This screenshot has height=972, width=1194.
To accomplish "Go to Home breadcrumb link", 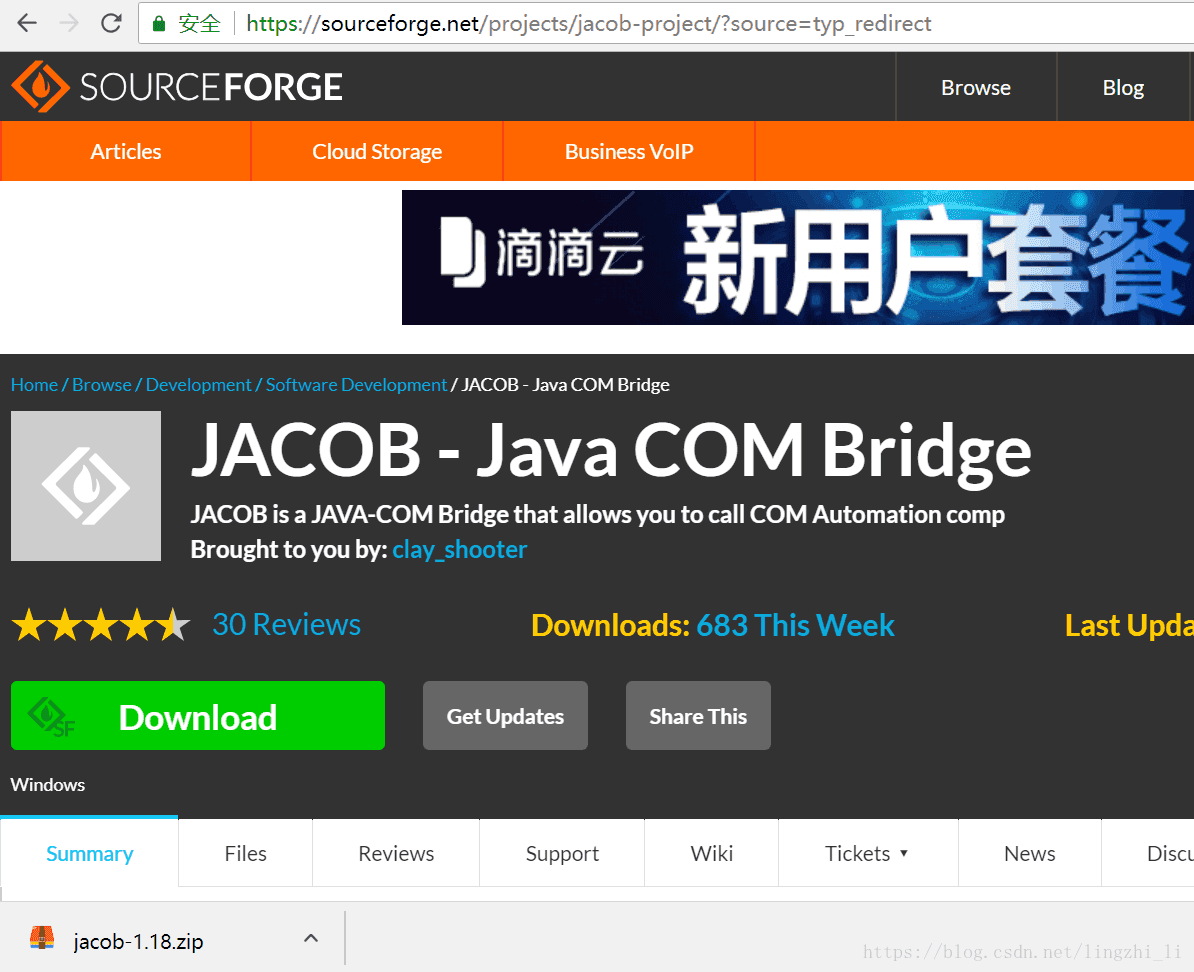I will (34, 385).
